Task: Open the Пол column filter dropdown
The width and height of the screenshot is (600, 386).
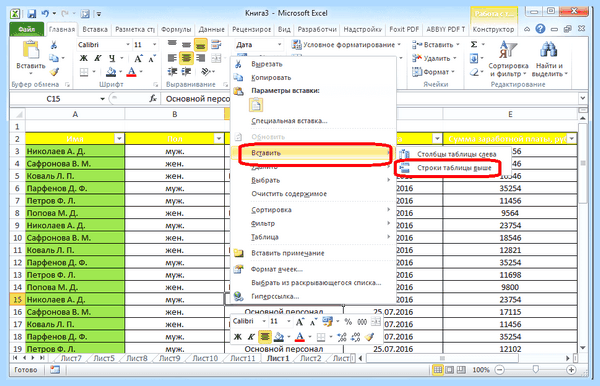Action: click(x=219, y=138)
